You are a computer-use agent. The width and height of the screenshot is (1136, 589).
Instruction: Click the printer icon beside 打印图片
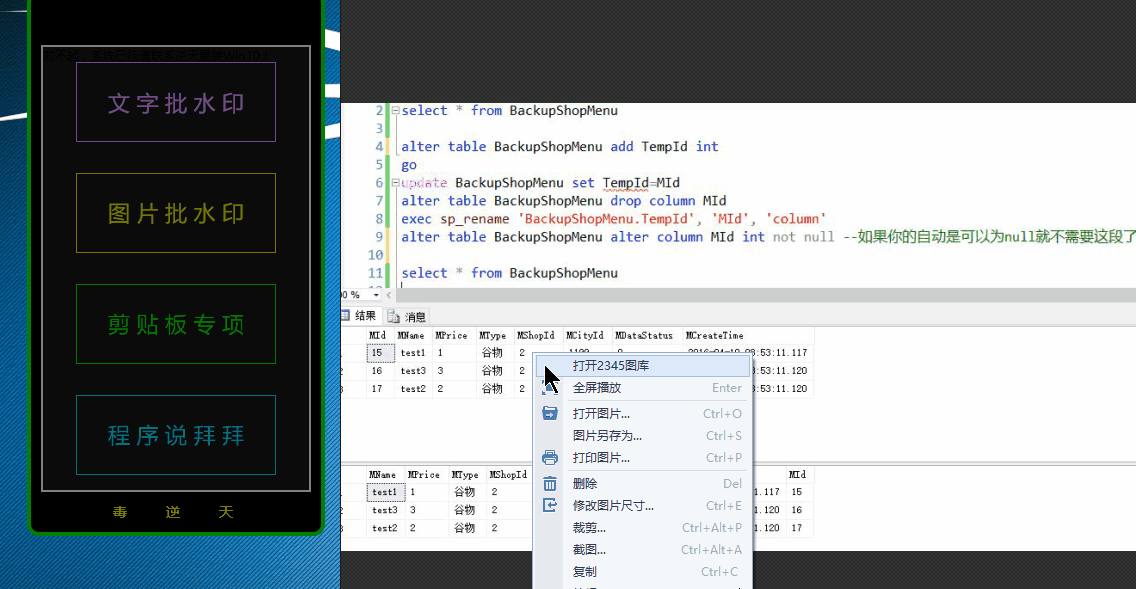pyautogui.click(x=550, y=457)
